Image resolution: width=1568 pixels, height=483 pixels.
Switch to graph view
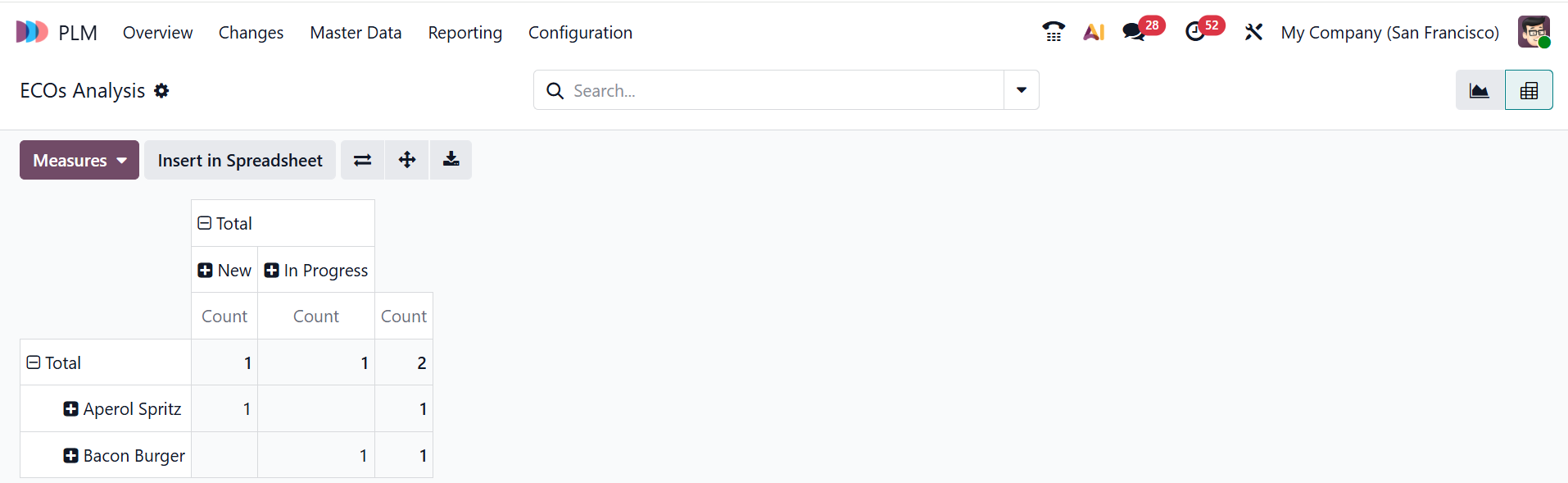click(x=1480, y=90)
